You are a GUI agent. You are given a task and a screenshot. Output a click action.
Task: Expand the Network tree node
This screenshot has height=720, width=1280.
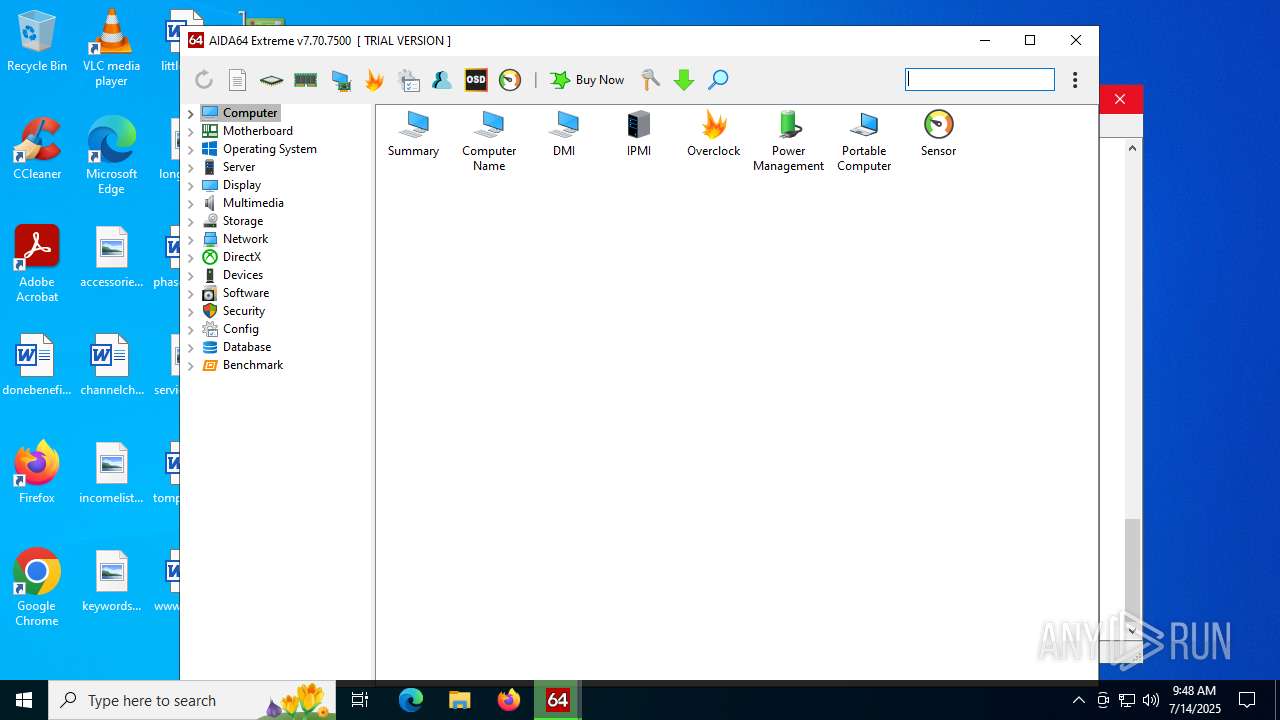[191, 239]
